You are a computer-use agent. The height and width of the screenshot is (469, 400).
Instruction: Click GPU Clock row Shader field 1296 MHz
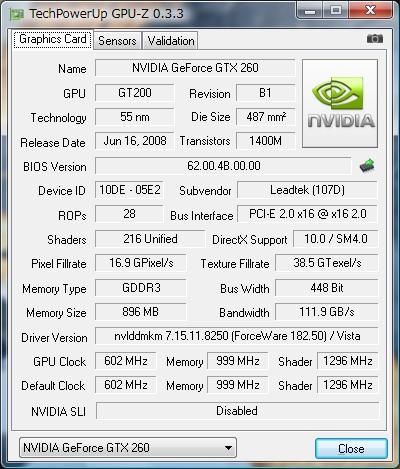click(347, 361)
